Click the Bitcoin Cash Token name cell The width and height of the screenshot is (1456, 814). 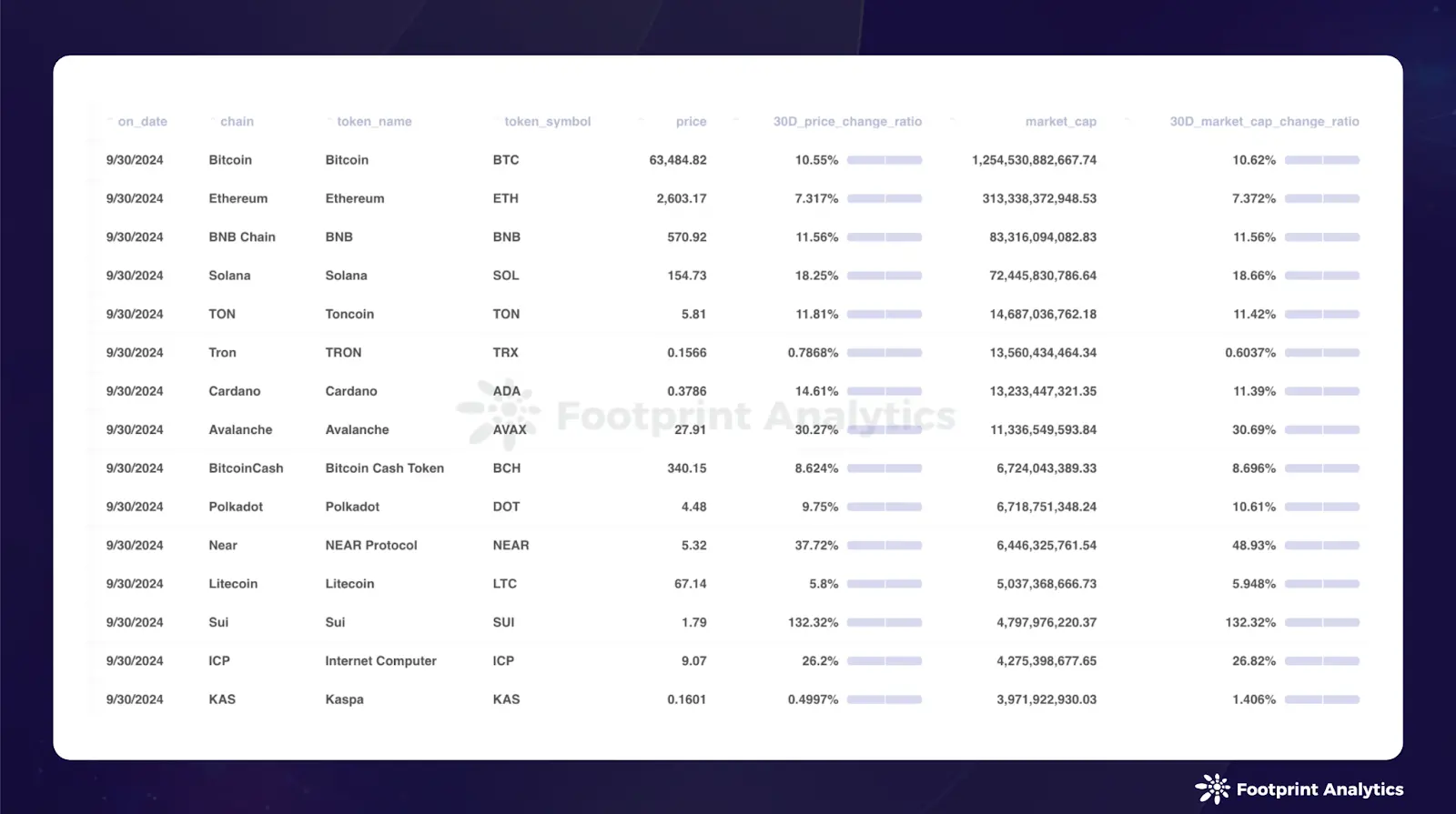384,468
